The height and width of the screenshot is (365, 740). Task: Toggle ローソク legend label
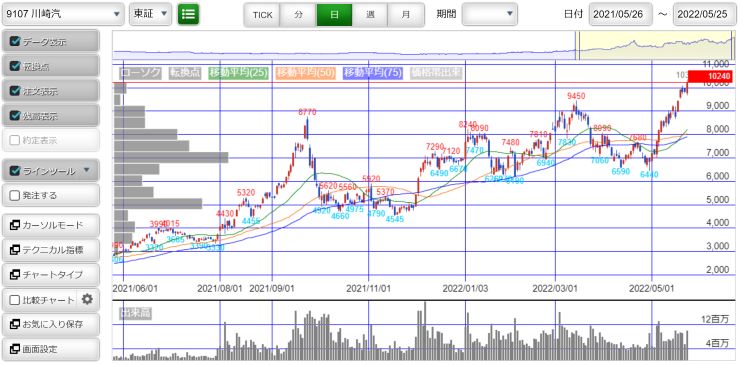[x=140, y=73]
